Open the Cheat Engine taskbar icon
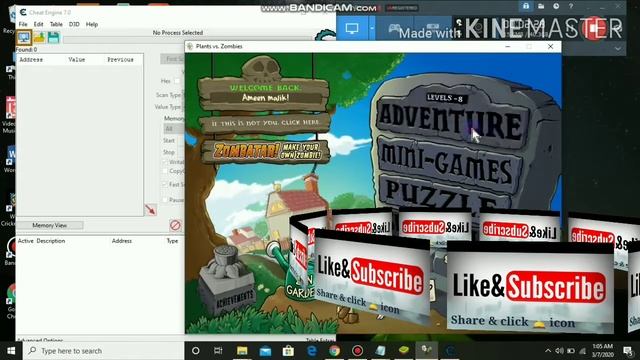This screenshot has height=360, width=640. click(x=450, y=351)
